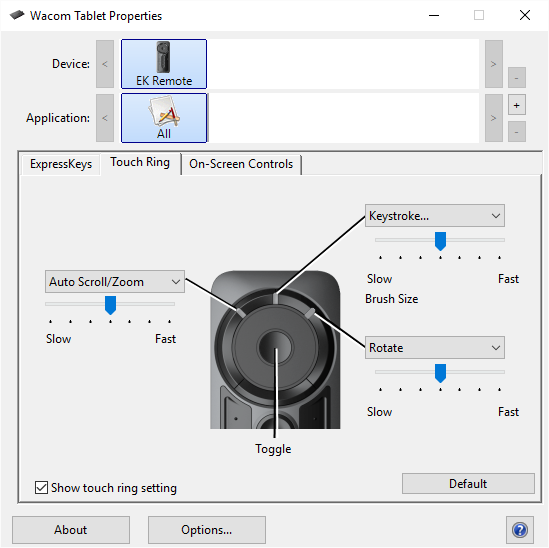The width and height of the screenshot is (549, 548).
Task: Click the blue help question mark icon
Action: click(x=520, y=530)
